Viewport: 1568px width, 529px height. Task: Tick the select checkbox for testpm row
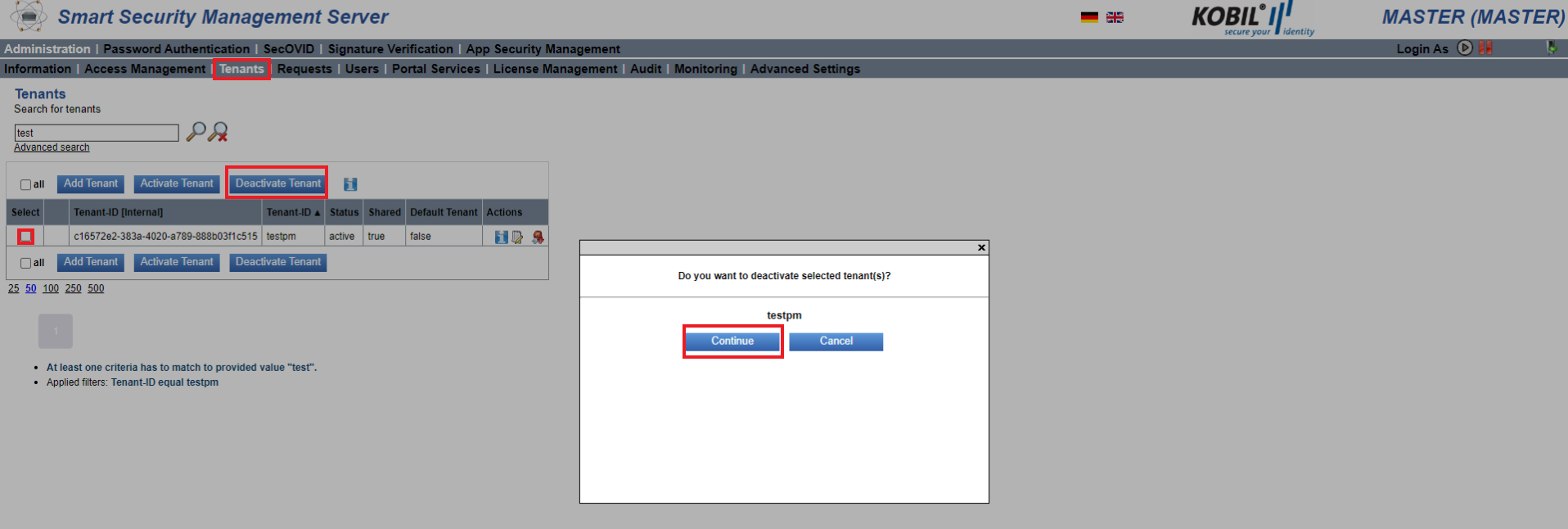coord(26,237)
